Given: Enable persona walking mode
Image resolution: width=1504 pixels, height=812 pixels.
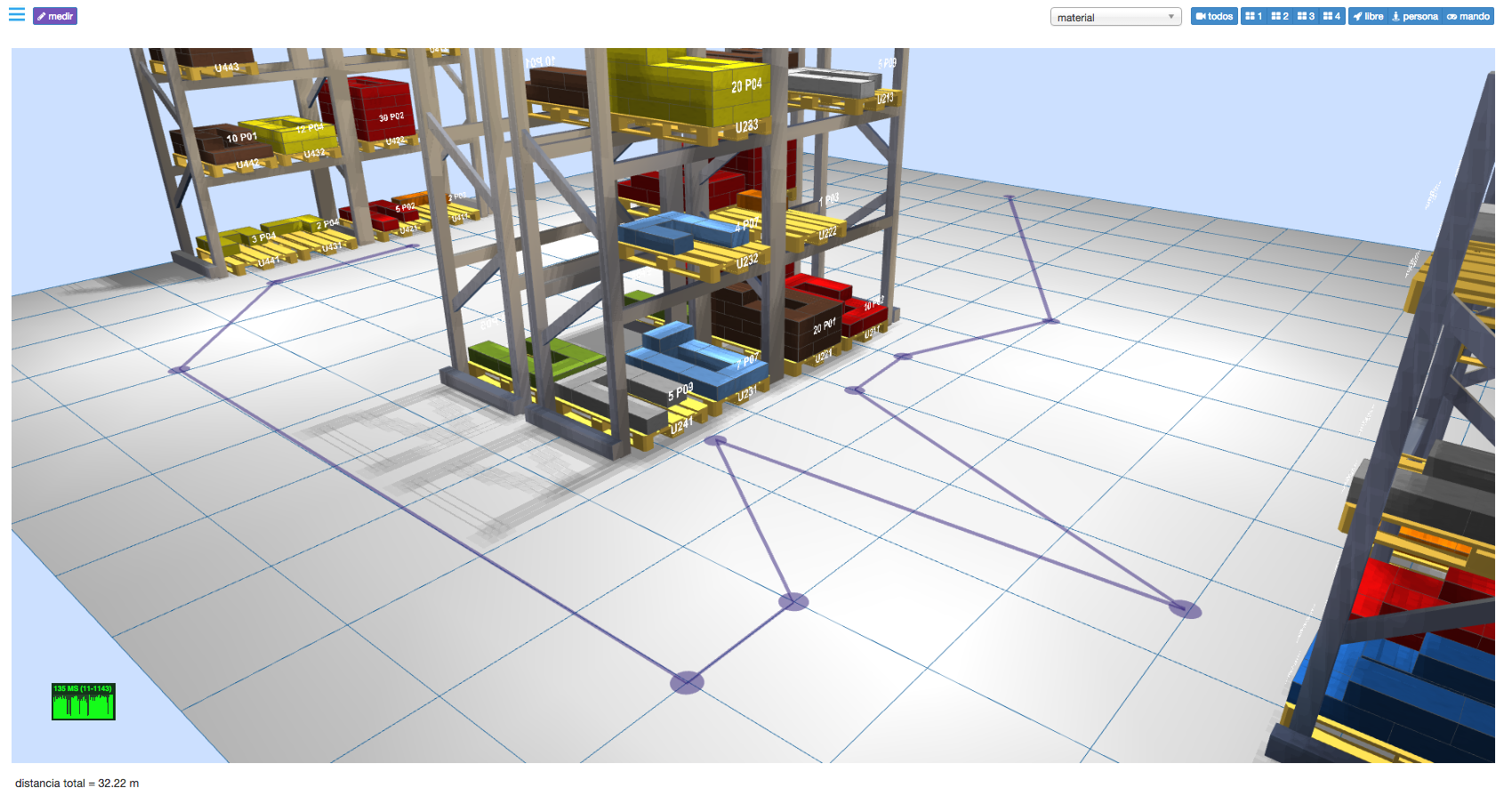Looking at the screenshot, I should coord(1414,16).
